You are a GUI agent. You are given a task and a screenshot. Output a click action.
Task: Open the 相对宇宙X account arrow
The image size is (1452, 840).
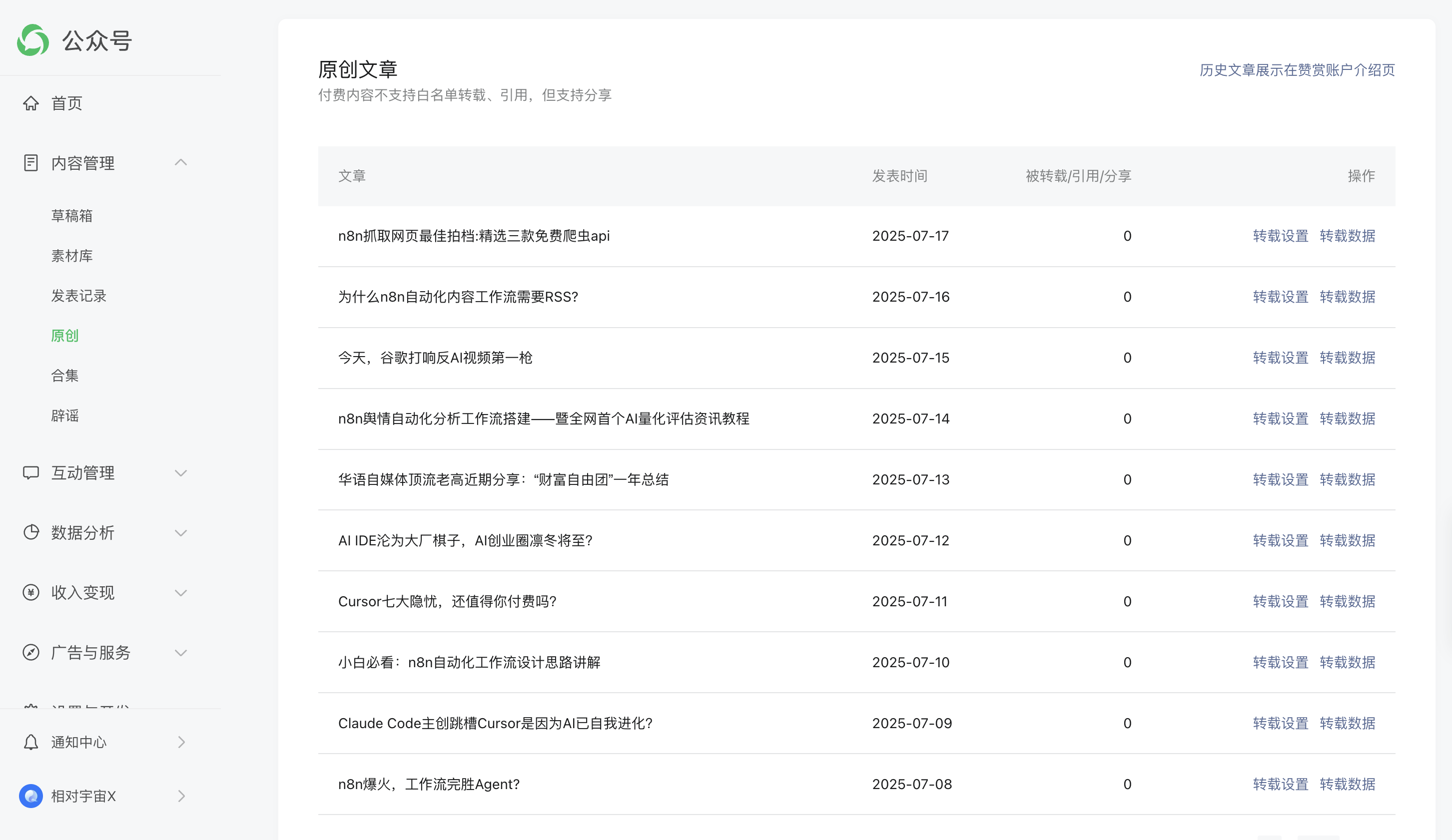[x=181, y=796]
